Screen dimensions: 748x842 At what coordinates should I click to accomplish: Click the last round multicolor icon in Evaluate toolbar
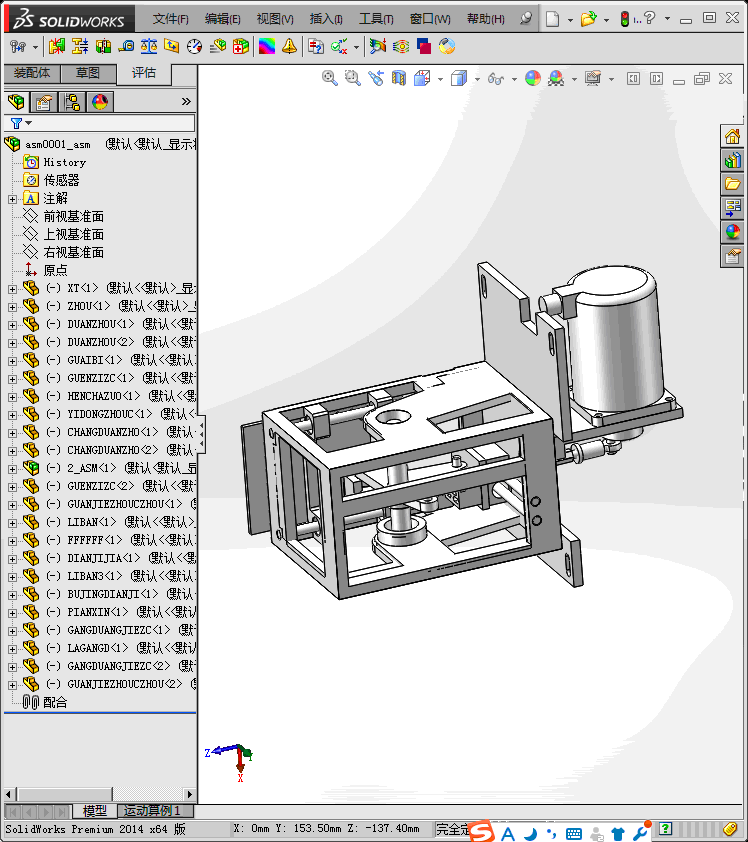pos(447,47)
